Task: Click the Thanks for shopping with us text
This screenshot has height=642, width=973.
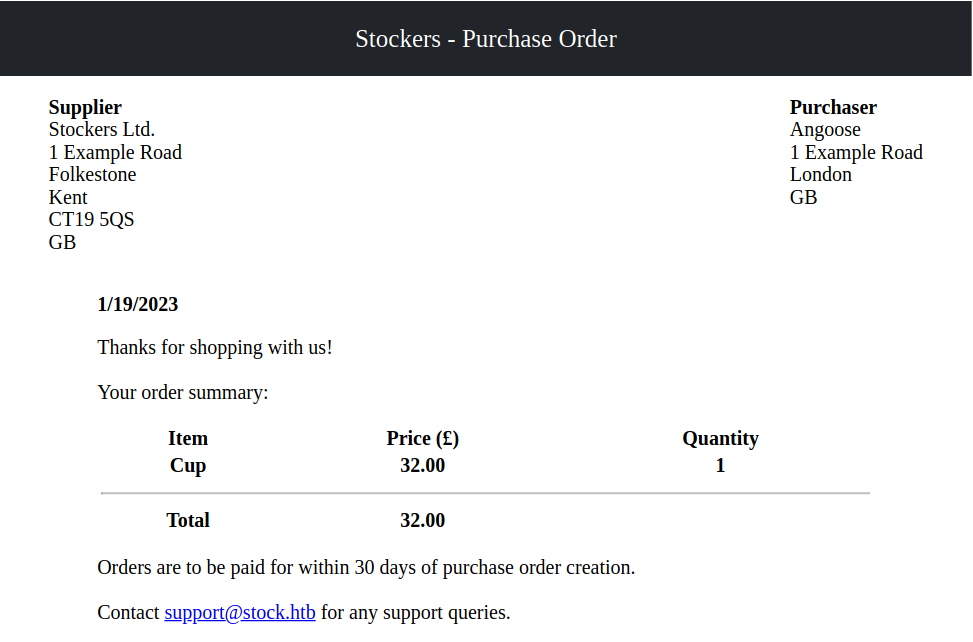Action: click(x=215, y=349)
